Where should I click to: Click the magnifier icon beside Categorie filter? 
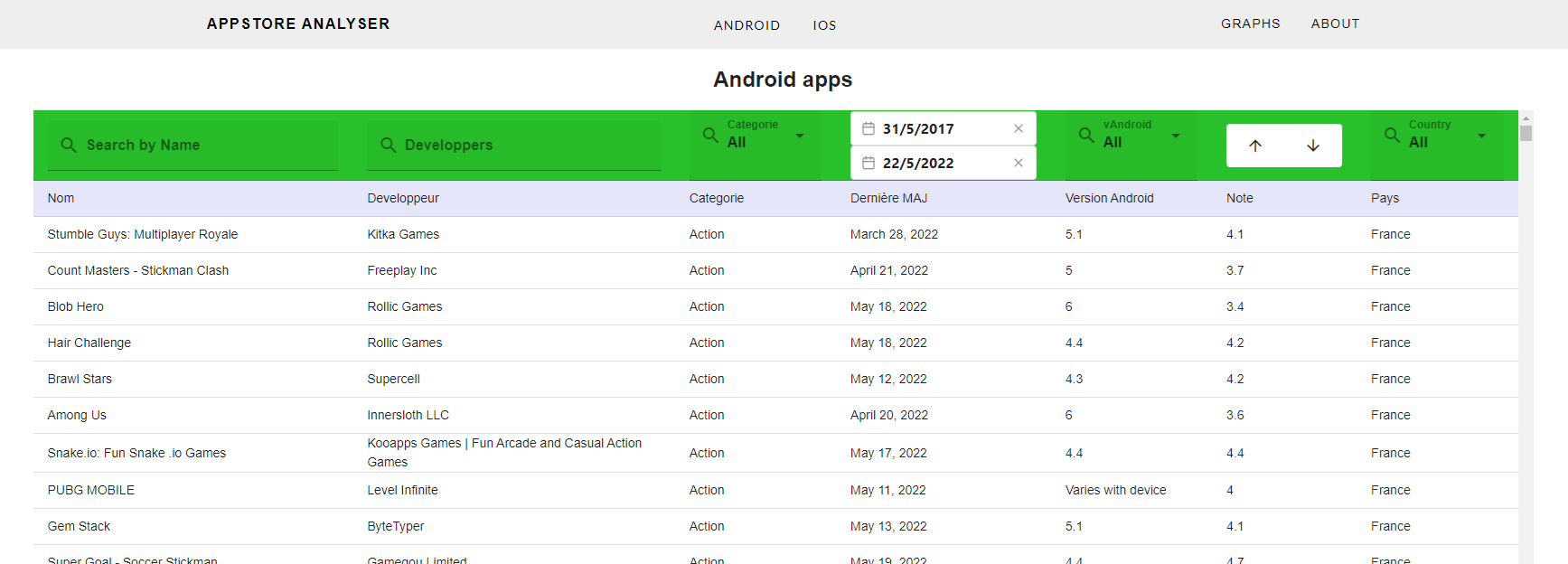(x=711, y=135)
